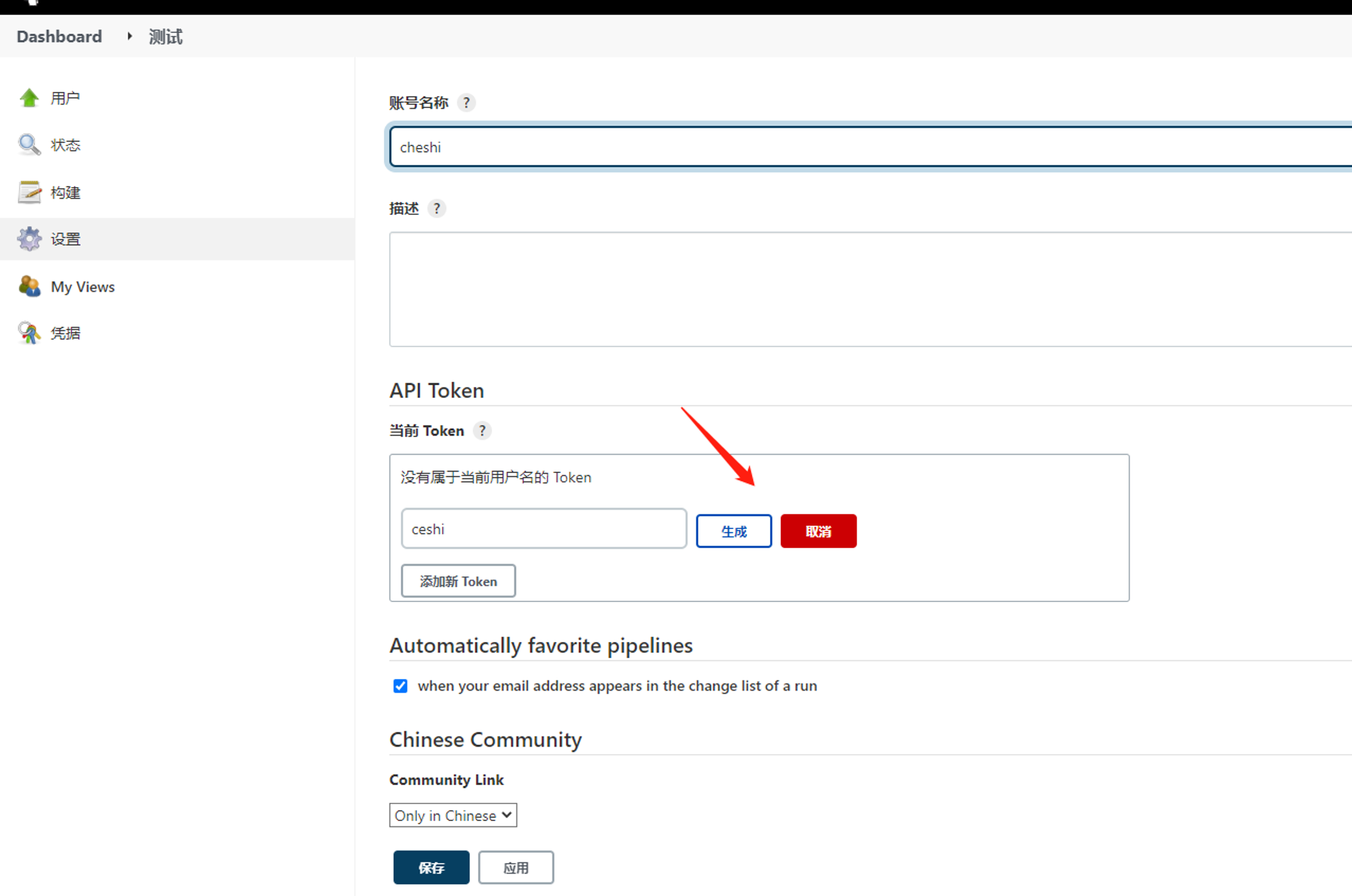The width and height of the screenshot is (1352, 896).
Task: Click the Chinese Community heading
Action: coord(485,739)
